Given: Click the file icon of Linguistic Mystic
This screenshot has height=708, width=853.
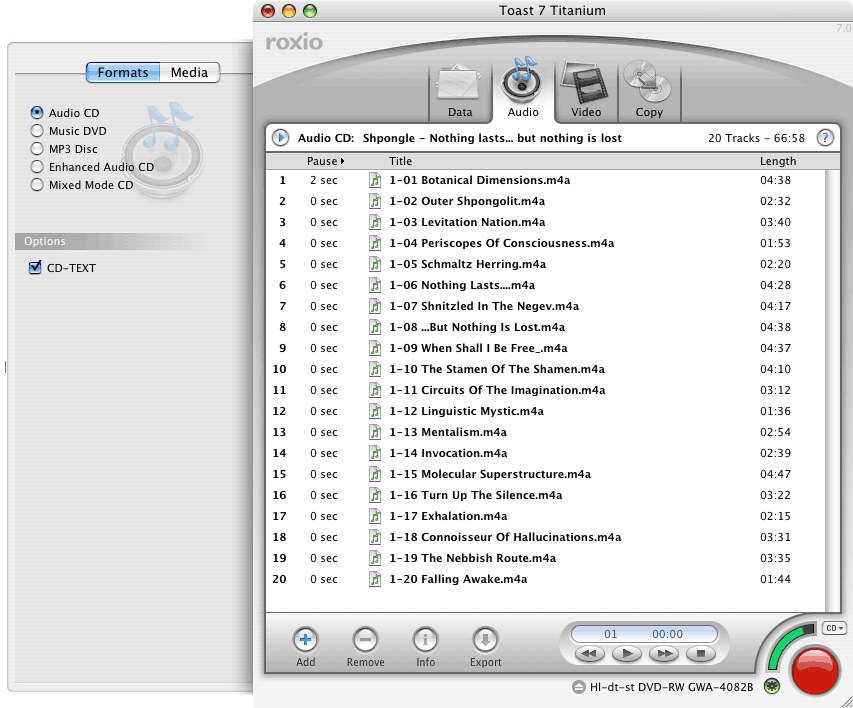Looking at the screenshot, I should [x=375, y=411].
